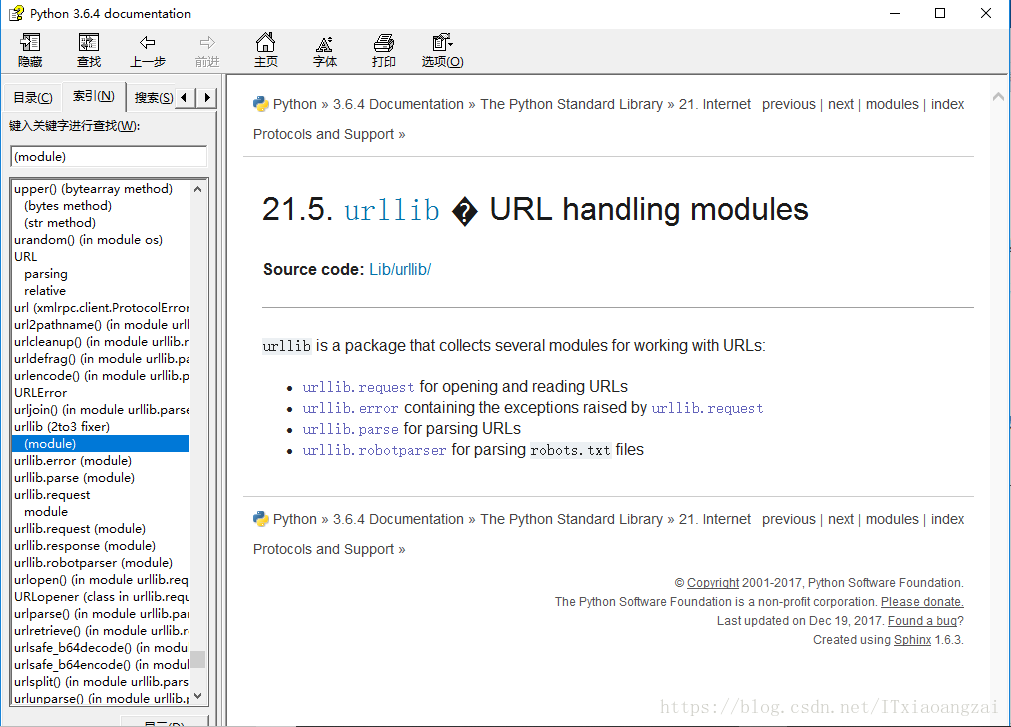Image resolution: width=1011 pixels, height=727 pixels.
Task: Click the Python logo in top breadcrumb
Action: click(260, 104)
